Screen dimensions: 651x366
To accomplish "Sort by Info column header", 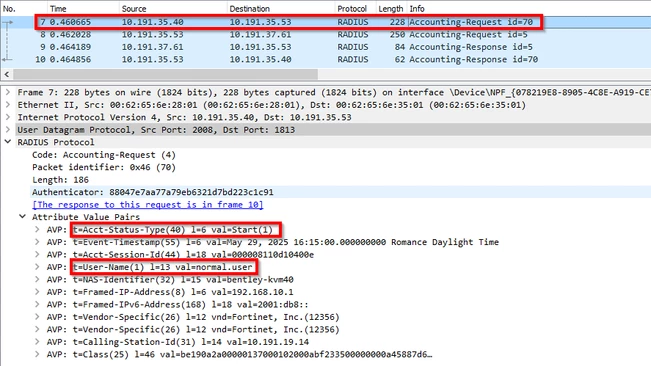I will click(417, 9).
